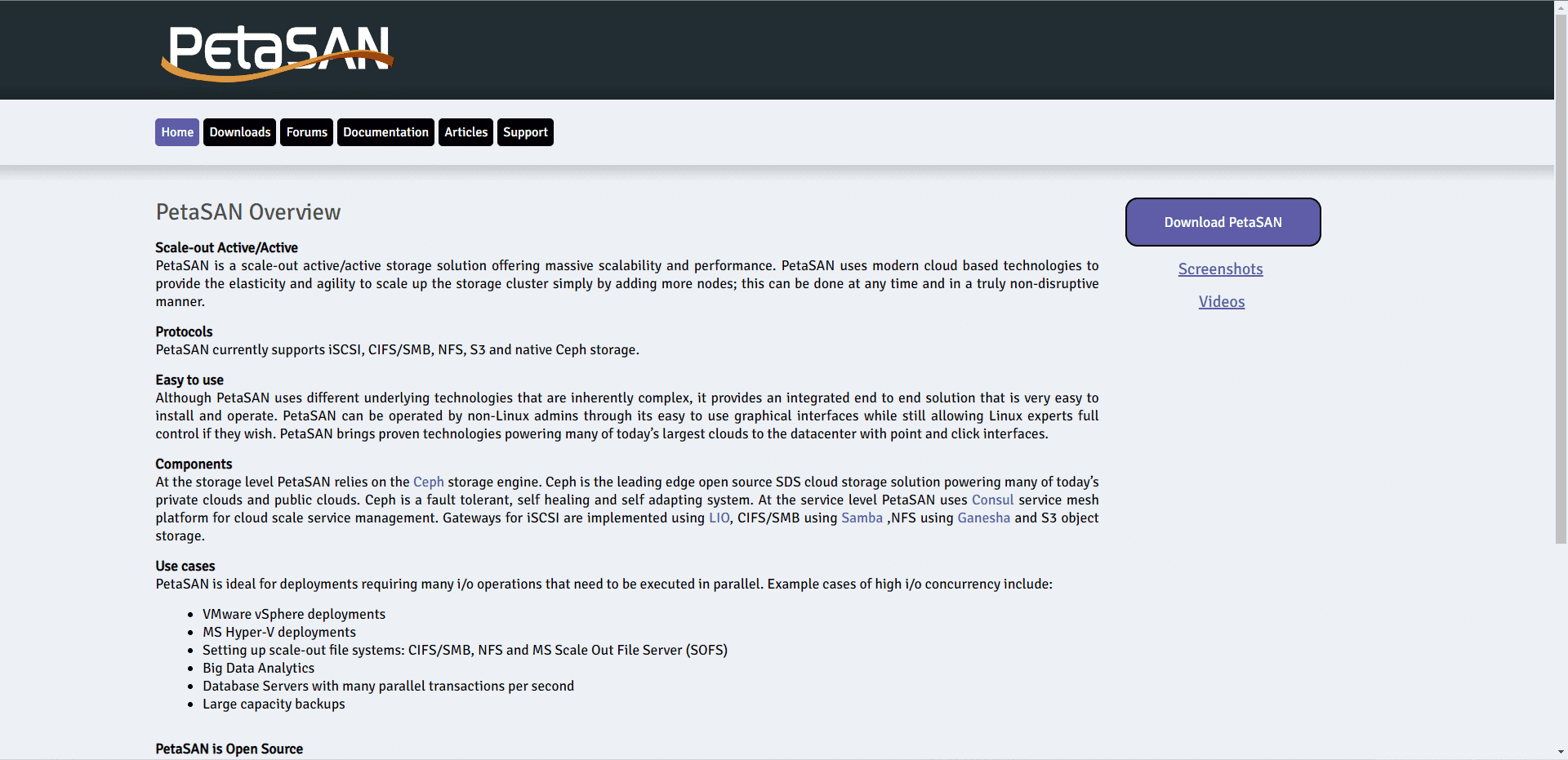The height and width of the screenshot is (760, 1568).
Task: Open the Screenshots link
Action: tap(1220, 269)
